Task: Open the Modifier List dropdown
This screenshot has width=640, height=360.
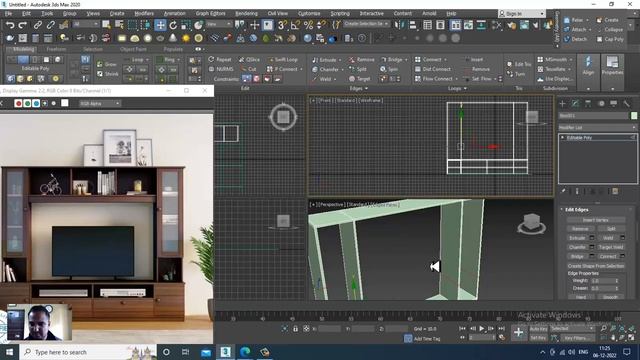Action: (598, 128)
